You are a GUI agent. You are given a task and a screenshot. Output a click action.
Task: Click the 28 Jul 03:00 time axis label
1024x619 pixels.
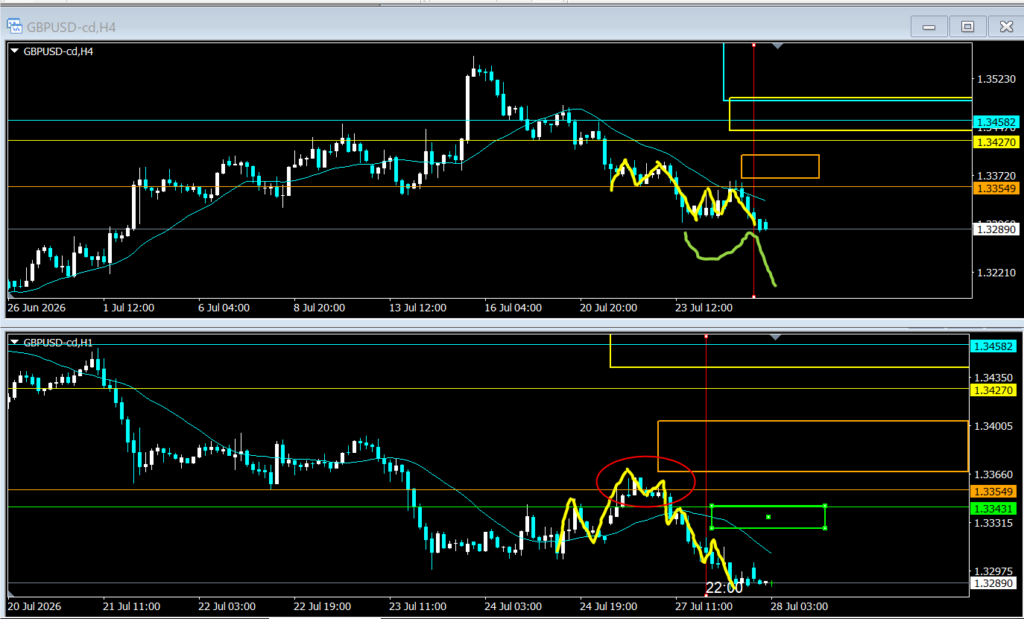(800, 607)
